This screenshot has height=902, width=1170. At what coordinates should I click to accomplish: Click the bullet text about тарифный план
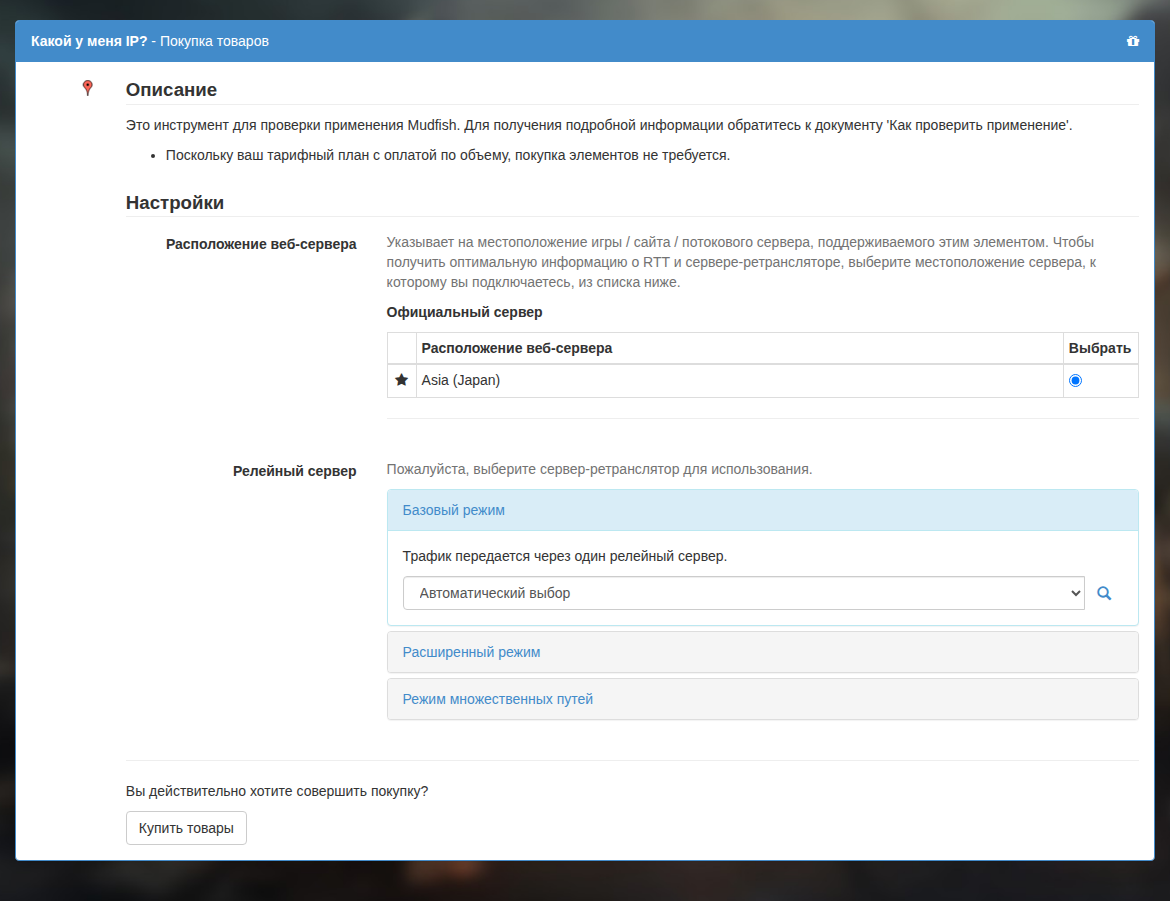pos(448,155)
